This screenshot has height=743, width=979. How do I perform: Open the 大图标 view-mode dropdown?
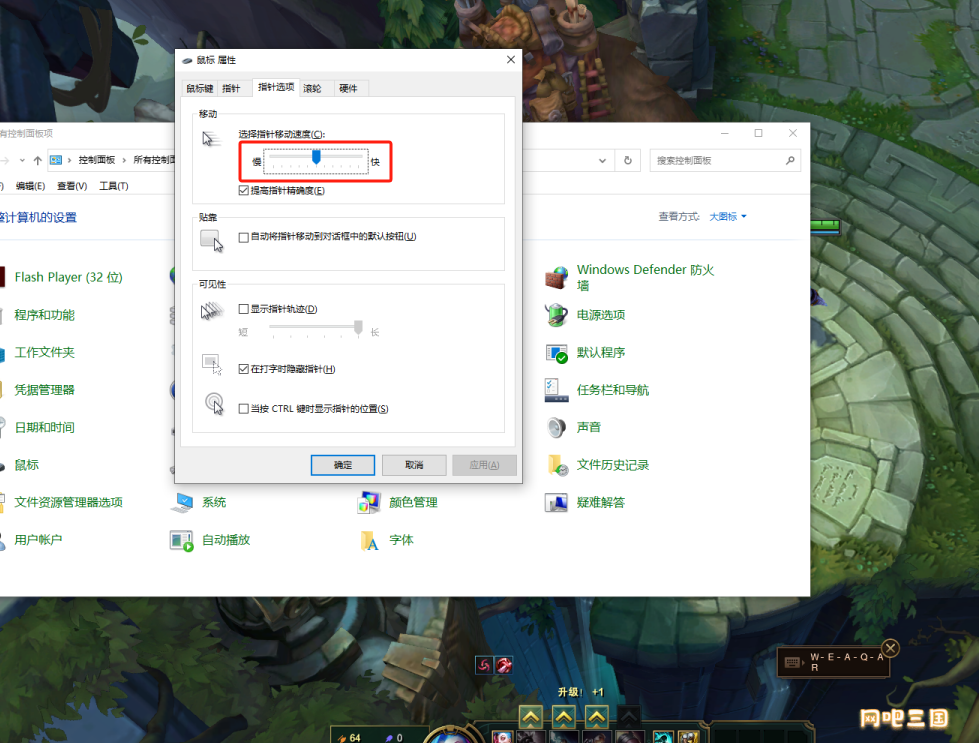click(x=728, y=217)
